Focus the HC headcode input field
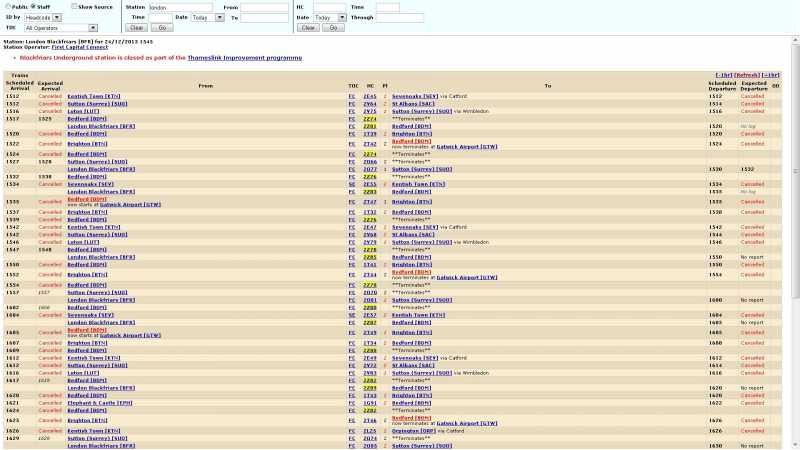The height and width of the screenshot is (450, 800). [330, 8]
